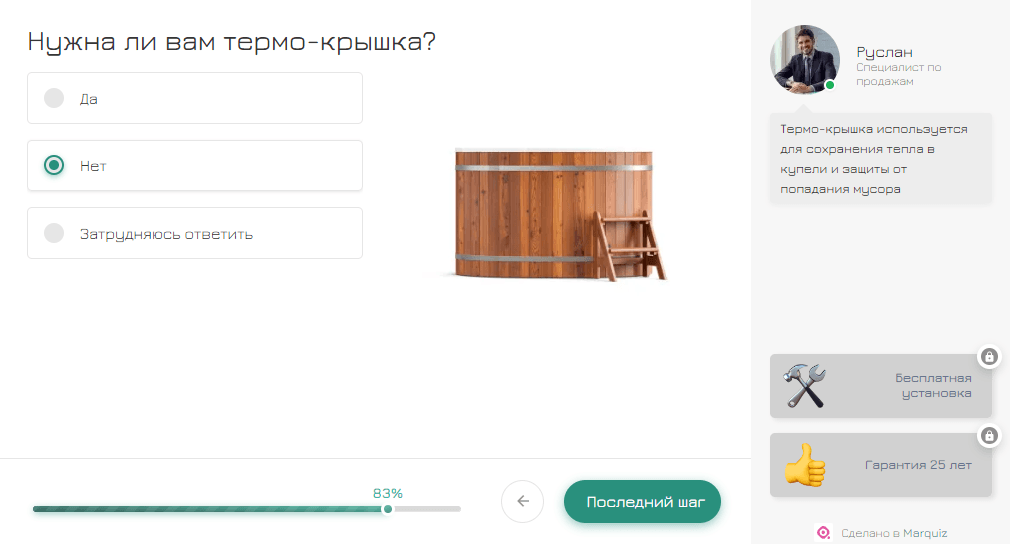The height and width of the screenshot is (544, 1010).
Task: Click the "83%" progress label
Action: click(x=388, y=493)
